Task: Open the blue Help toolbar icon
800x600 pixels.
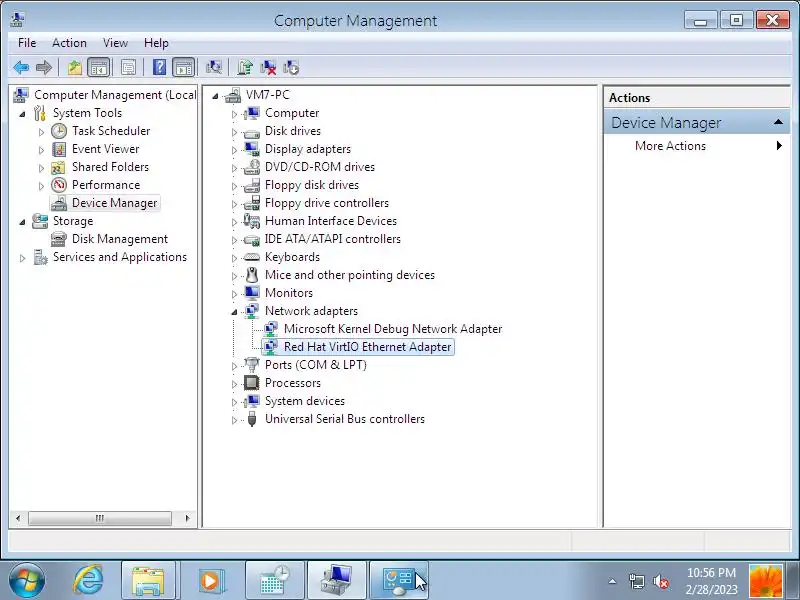Action: click(159, 67)
